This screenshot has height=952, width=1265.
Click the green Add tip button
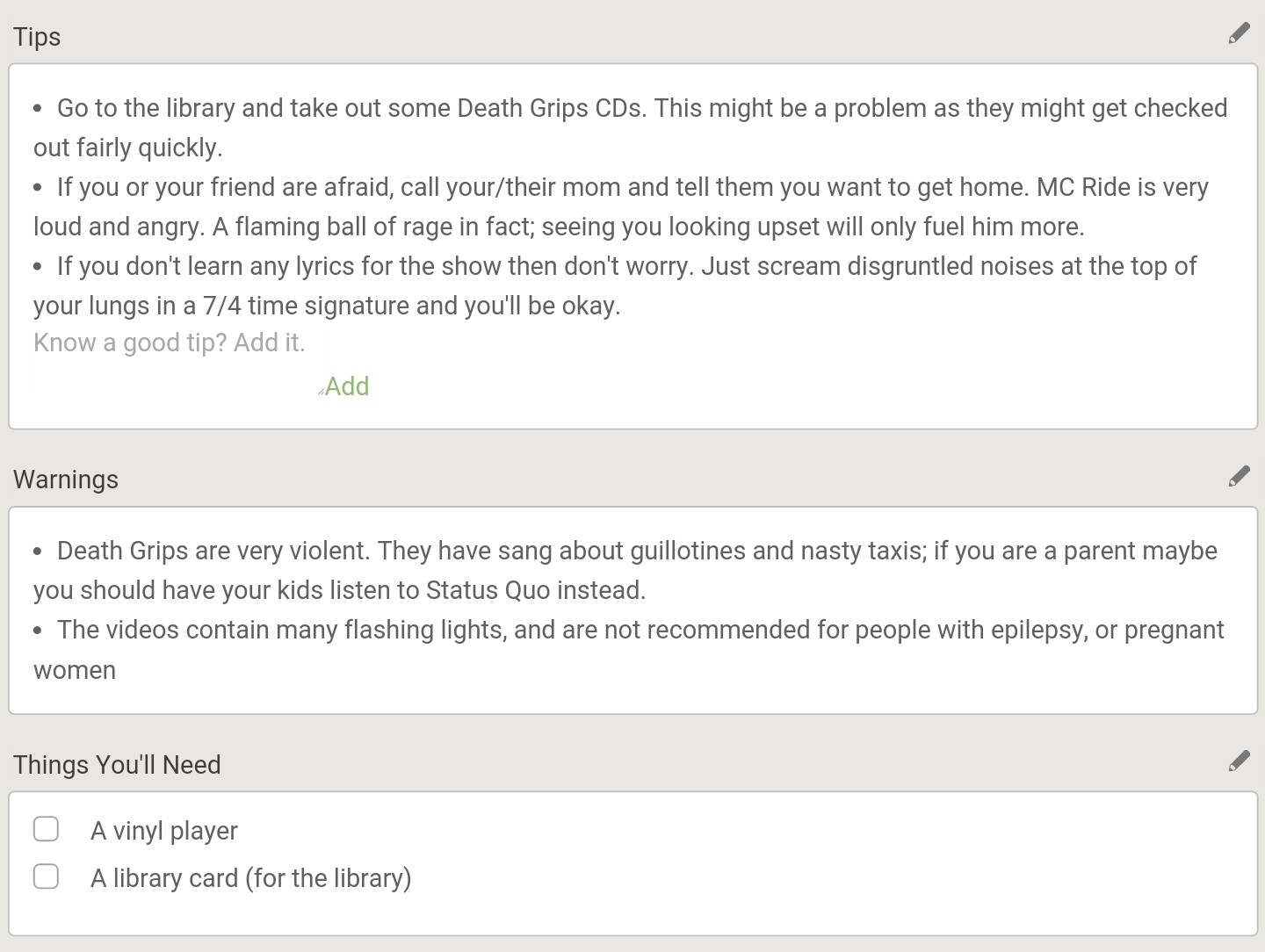coord(347,386)
